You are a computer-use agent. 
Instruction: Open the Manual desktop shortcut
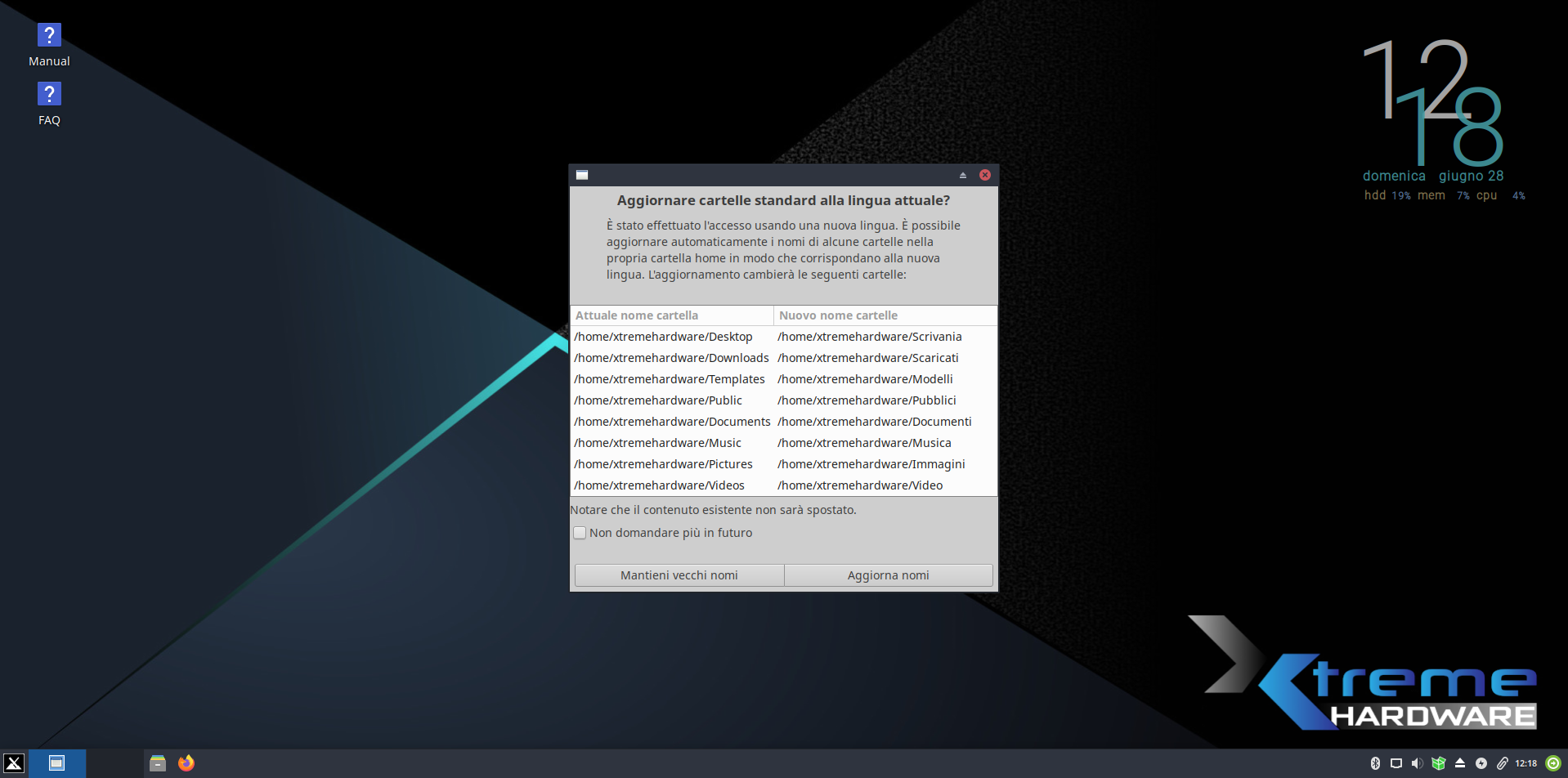coord(49,45)
